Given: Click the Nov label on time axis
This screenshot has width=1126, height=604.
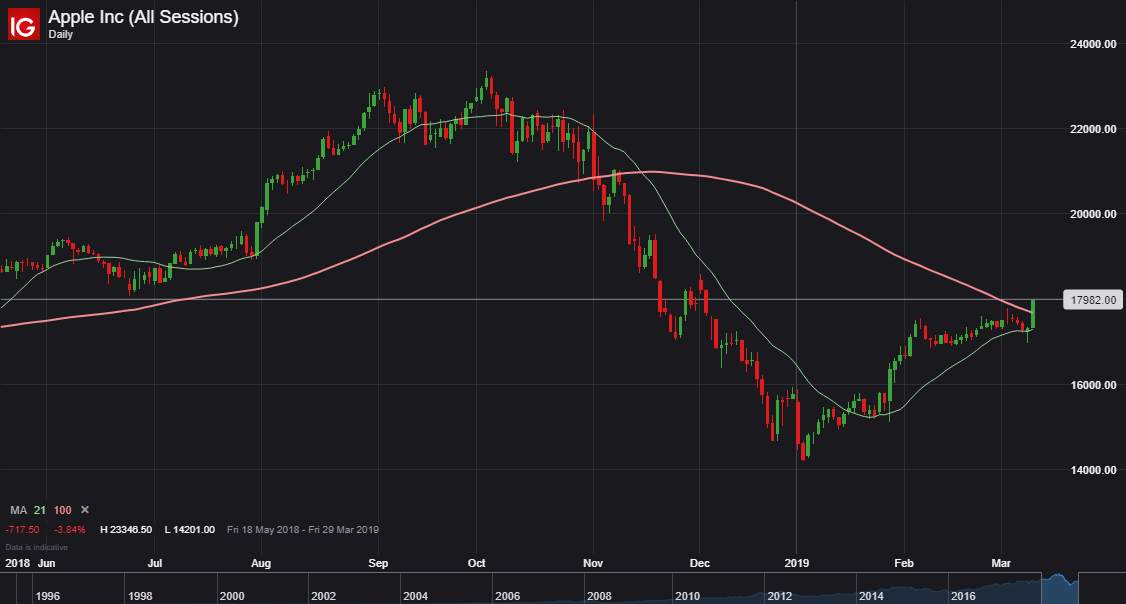Looking at the screenshot, I should 593,563.
